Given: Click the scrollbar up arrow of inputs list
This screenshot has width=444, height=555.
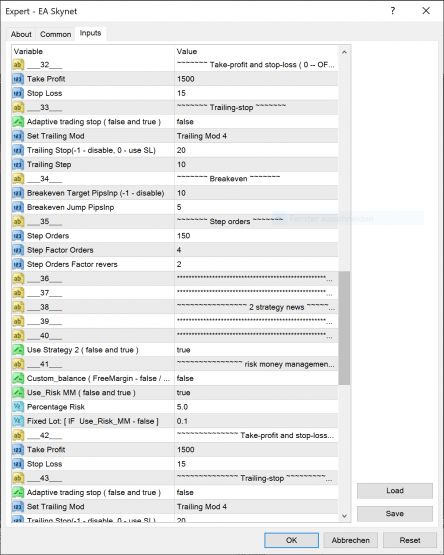Looking at the screenshot, I should [344, 52].
